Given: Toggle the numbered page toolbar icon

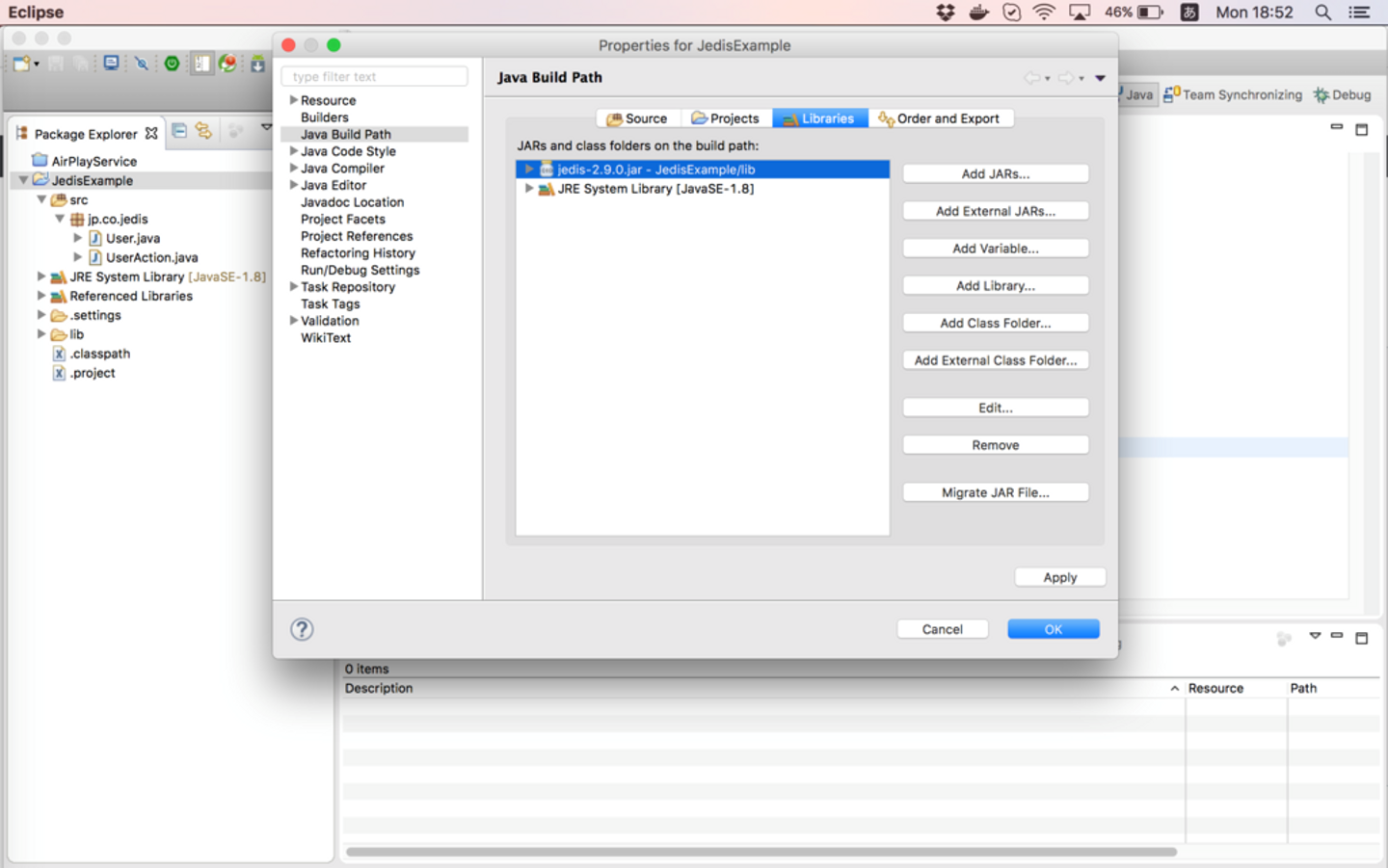Looking at the screenshot, I should [x=200, y=64].
